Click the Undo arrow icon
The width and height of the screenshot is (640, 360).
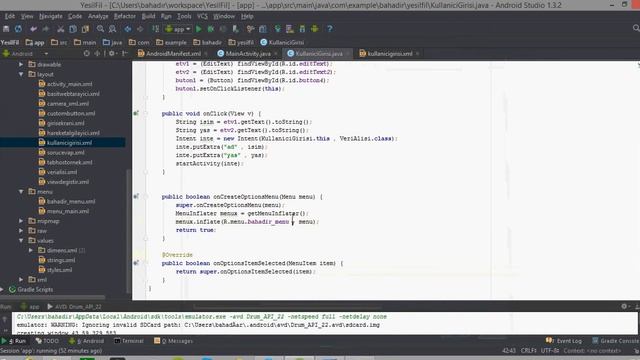[x=33, y=29]
